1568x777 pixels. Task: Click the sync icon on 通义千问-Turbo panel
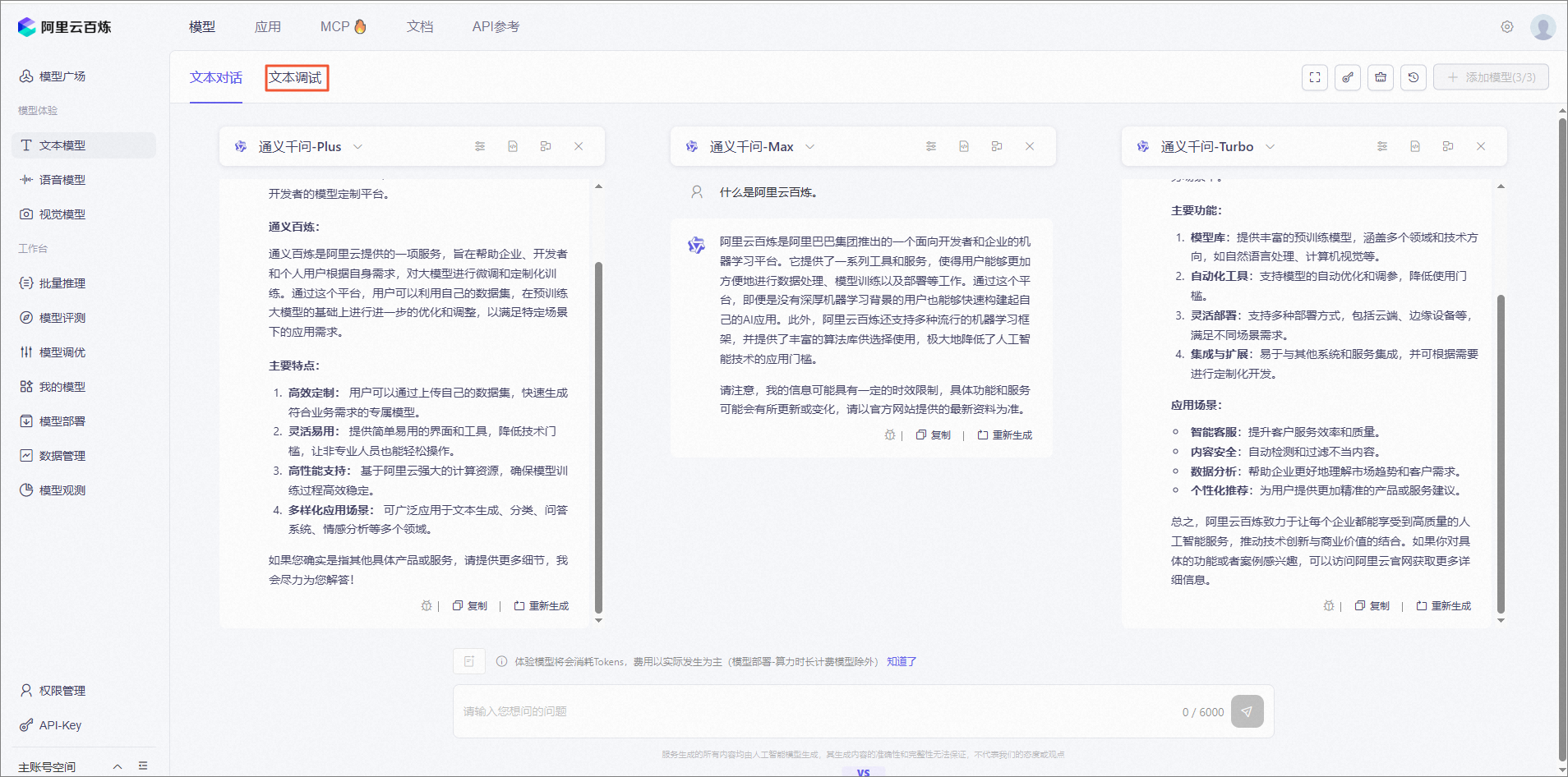(x=1448, y=146)
